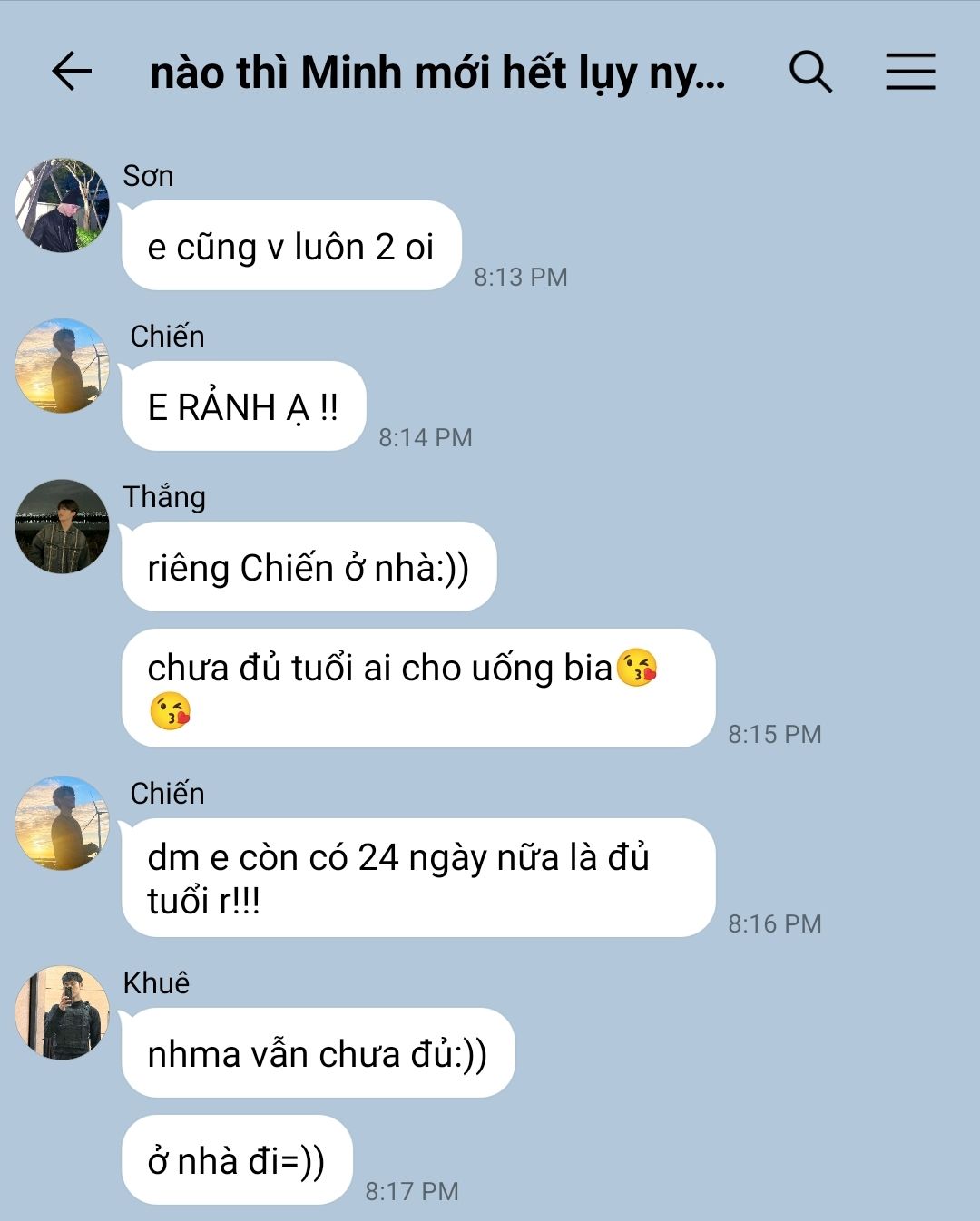Tap Chiến's avatar beside the '24 ngày' message

[x=62, y=823]
